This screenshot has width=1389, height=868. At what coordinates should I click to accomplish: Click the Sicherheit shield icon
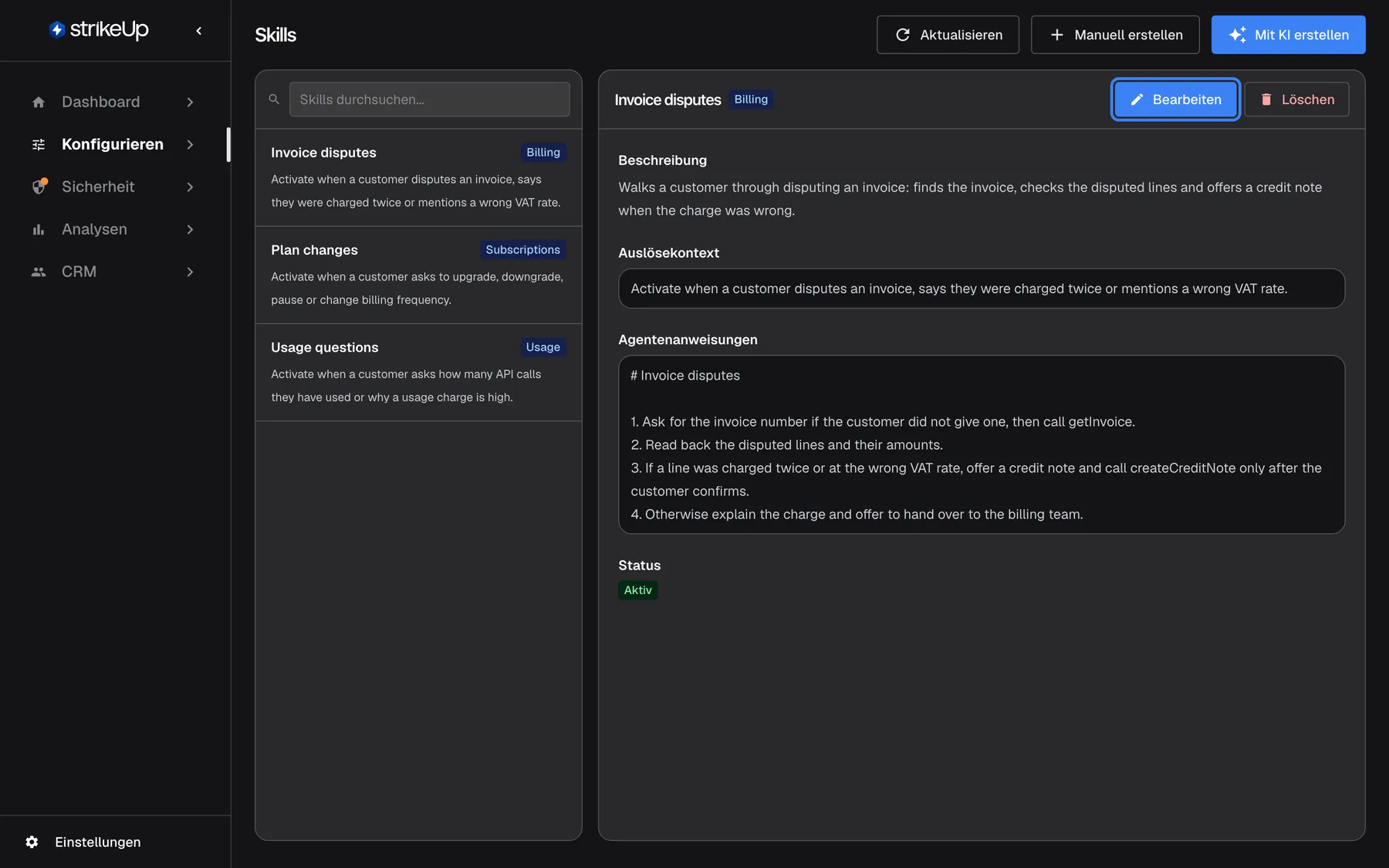(39, 187)
